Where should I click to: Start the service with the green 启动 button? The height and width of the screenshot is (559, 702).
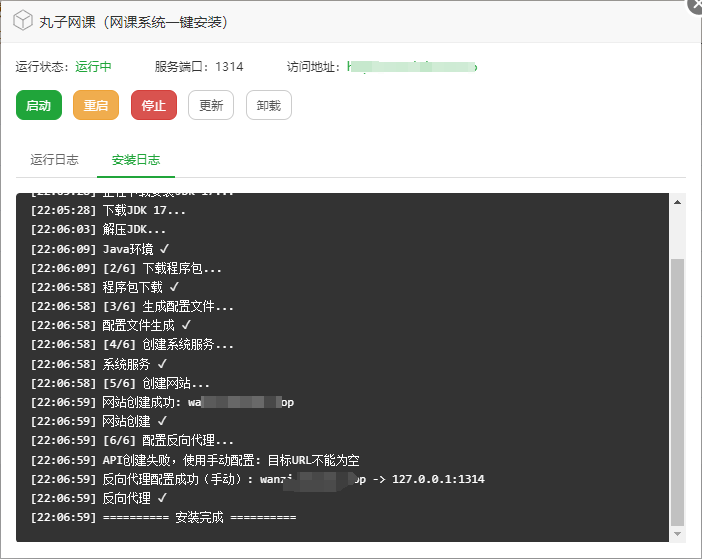point(39,105)
